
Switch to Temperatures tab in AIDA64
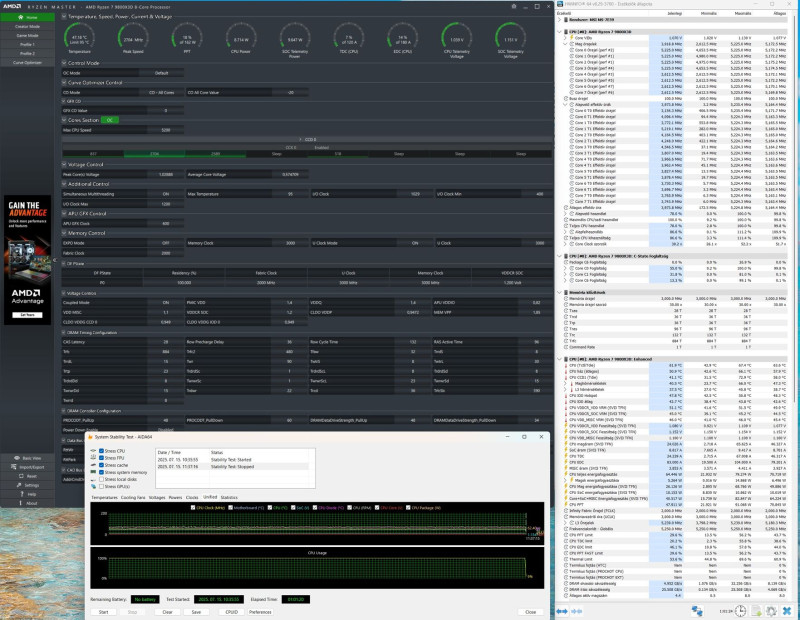pos(104,498)
